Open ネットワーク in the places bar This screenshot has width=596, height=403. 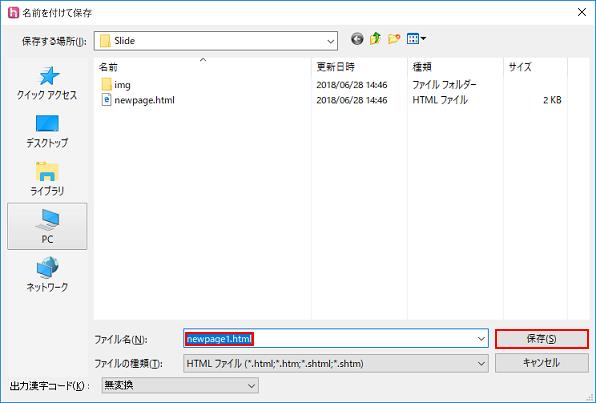[x=47, y=274]
